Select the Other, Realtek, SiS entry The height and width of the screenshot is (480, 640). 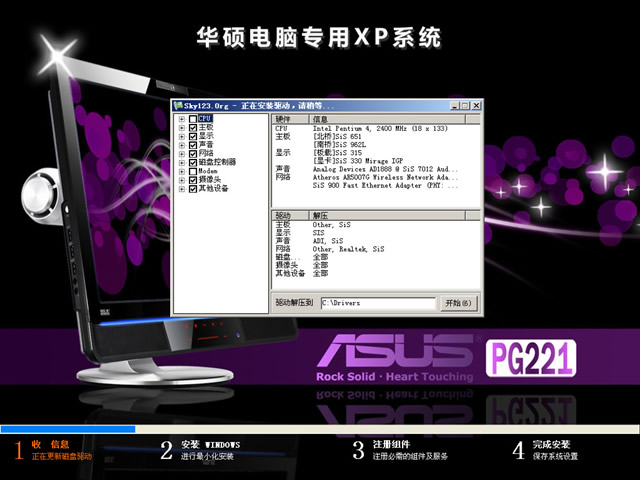pyautogui.click(x=348, y=249)
